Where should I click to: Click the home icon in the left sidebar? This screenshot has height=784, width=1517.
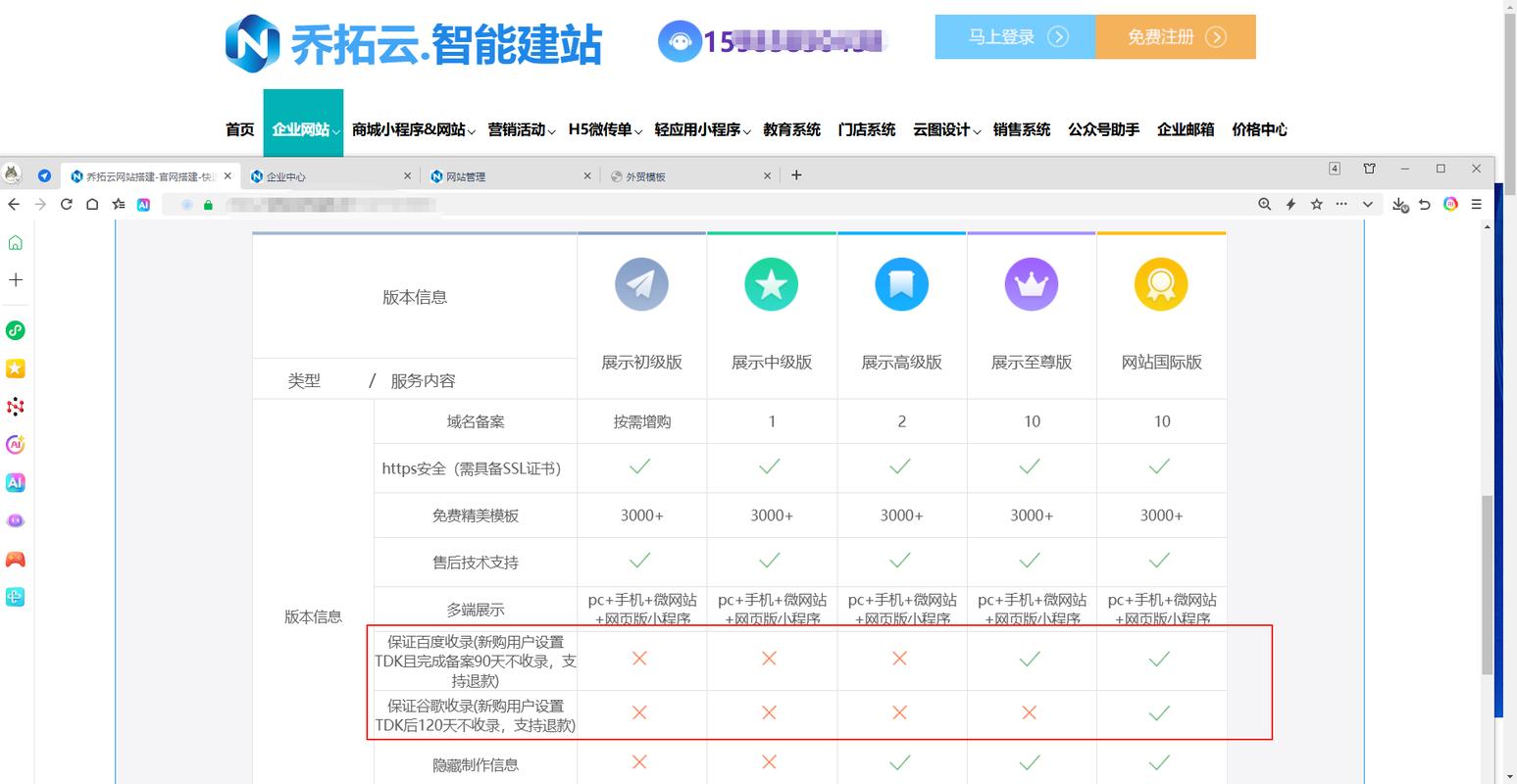(x=15, y=242)
